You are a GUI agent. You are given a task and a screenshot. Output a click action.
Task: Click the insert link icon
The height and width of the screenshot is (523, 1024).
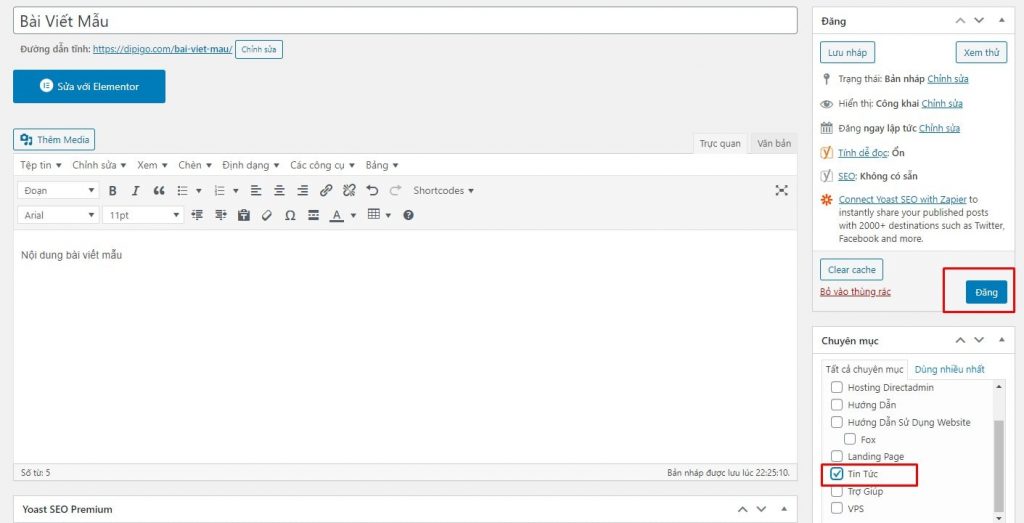point(326,190)
